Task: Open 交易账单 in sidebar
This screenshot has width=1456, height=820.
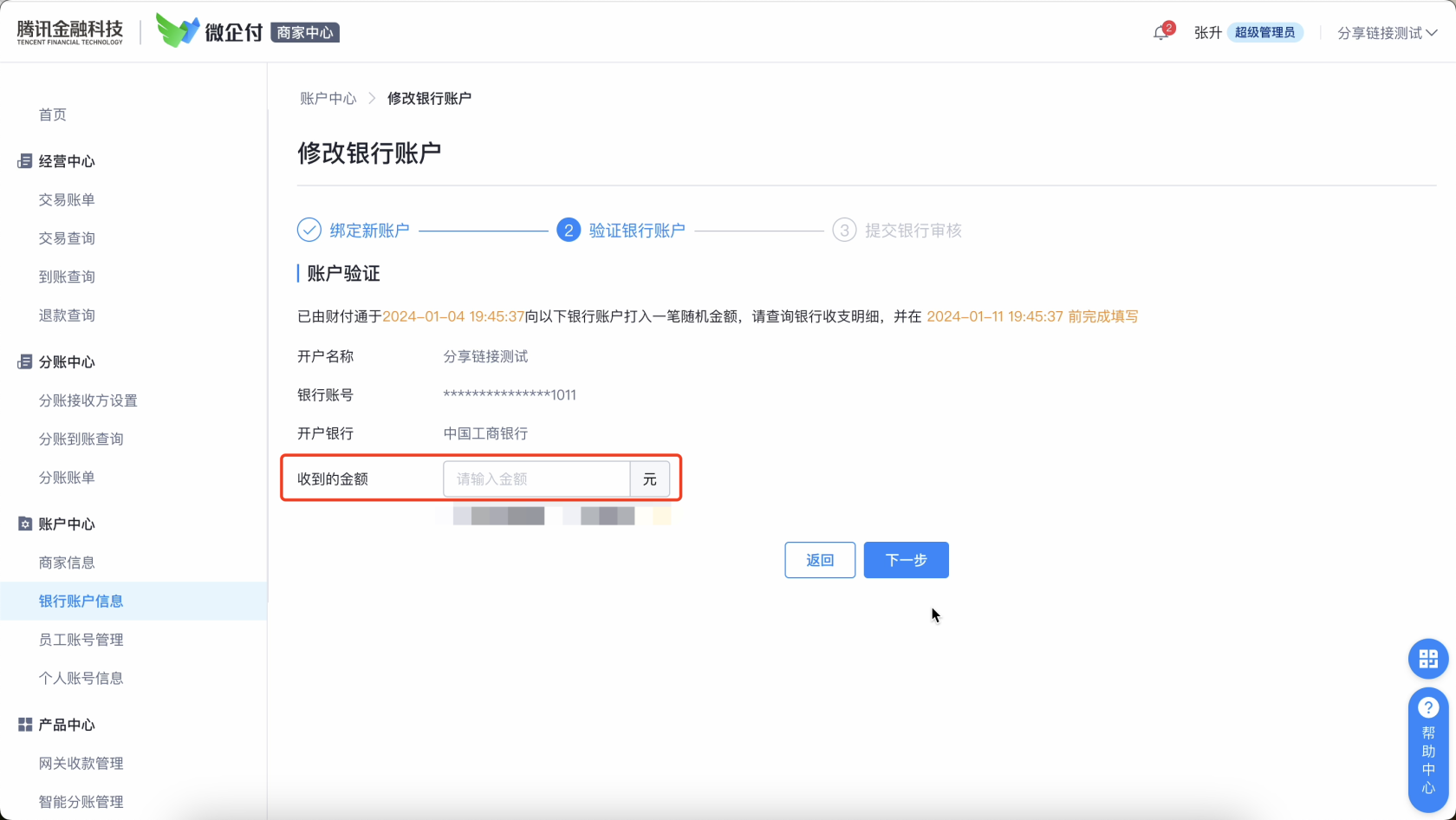Action: pos(67,199)
